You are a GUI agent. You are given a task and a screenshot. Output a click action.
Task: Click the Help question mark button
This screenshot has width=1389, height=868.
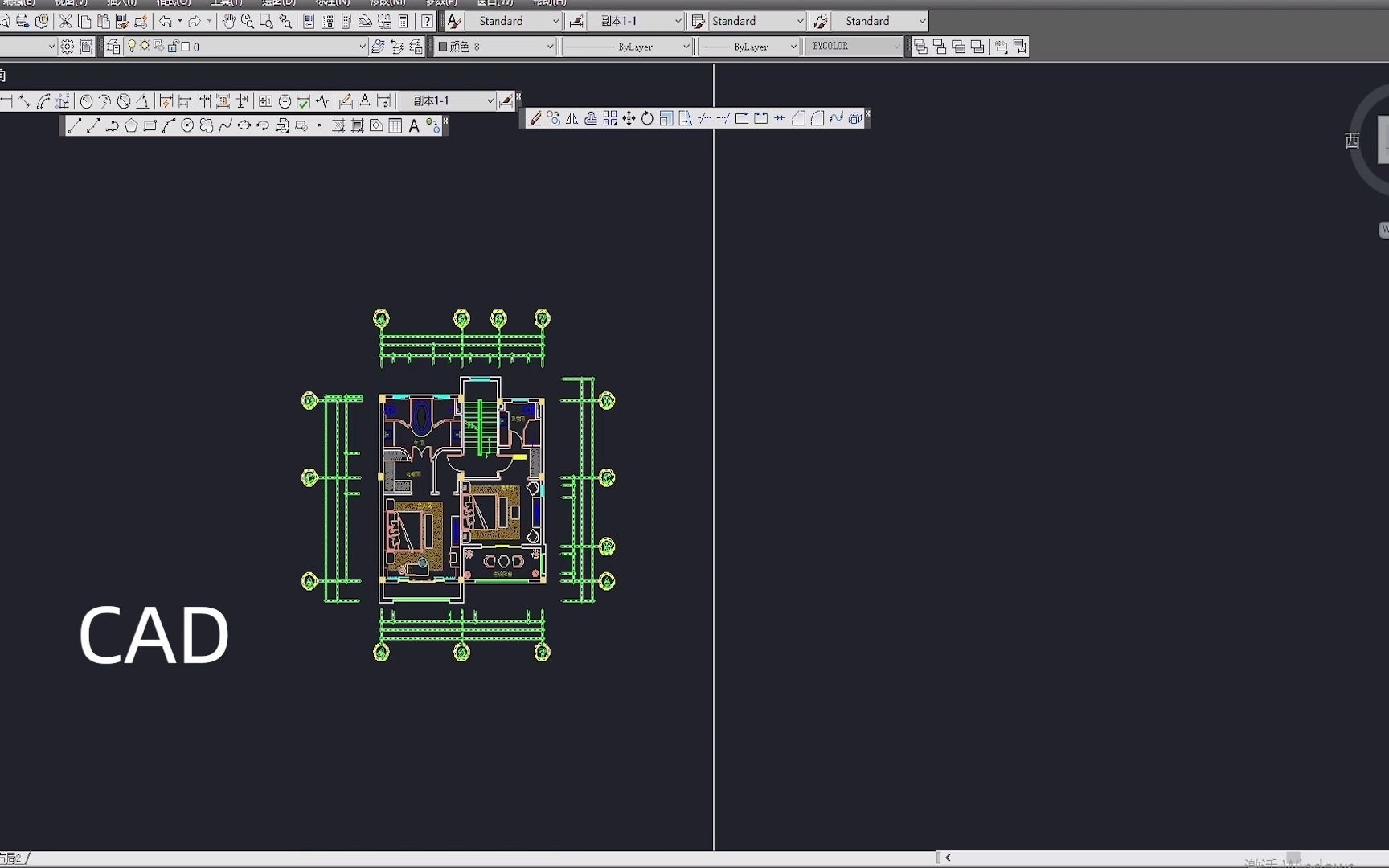[428, 22]
